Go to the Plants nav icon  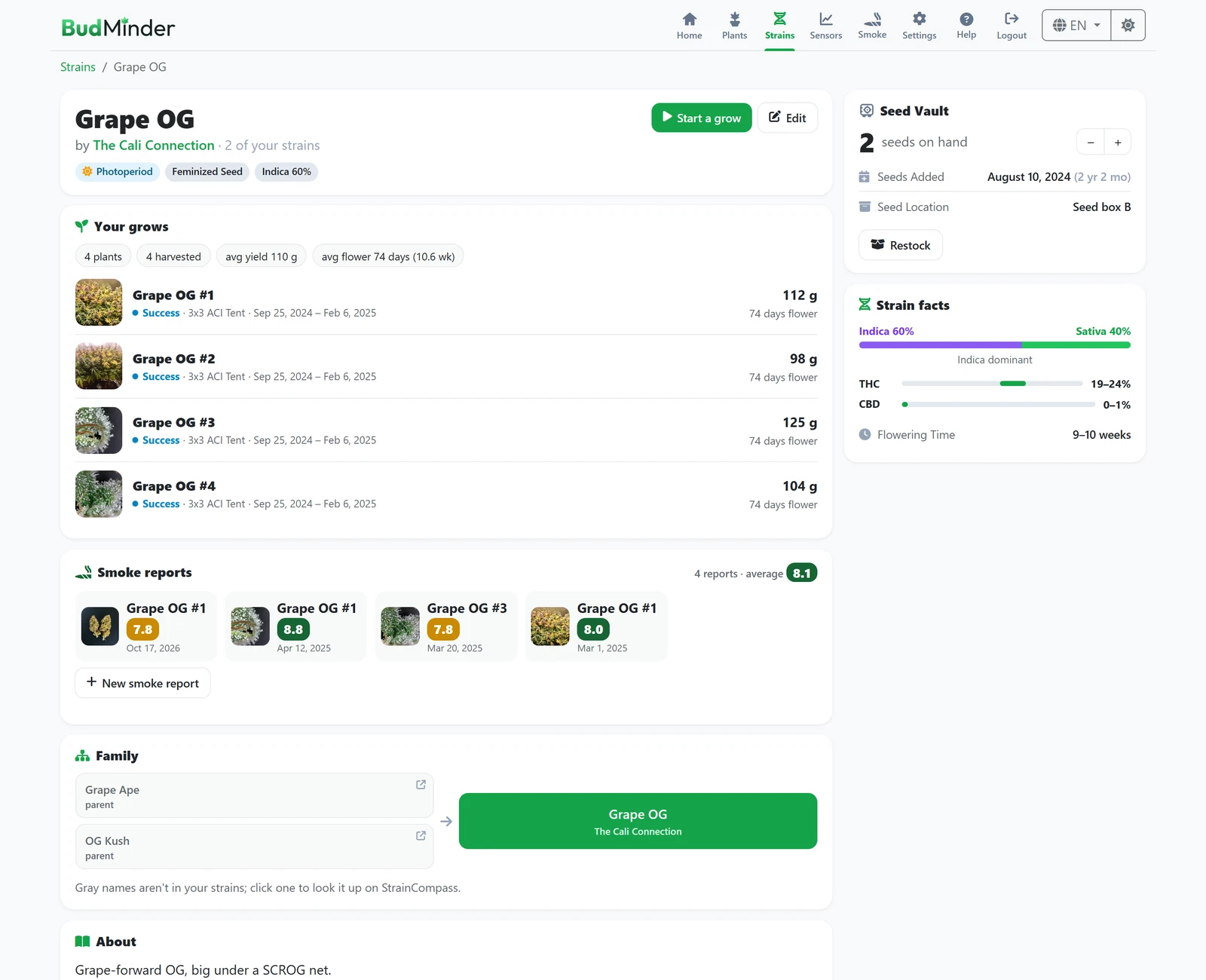(734, 20)
